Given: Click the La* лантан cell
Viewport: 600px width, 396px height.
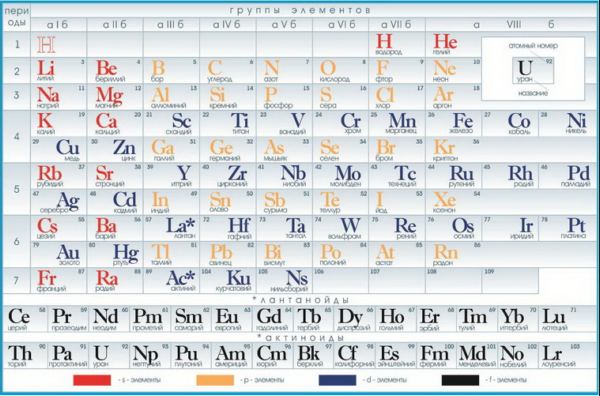Looking at the screenshot, I should pos(171,228).
